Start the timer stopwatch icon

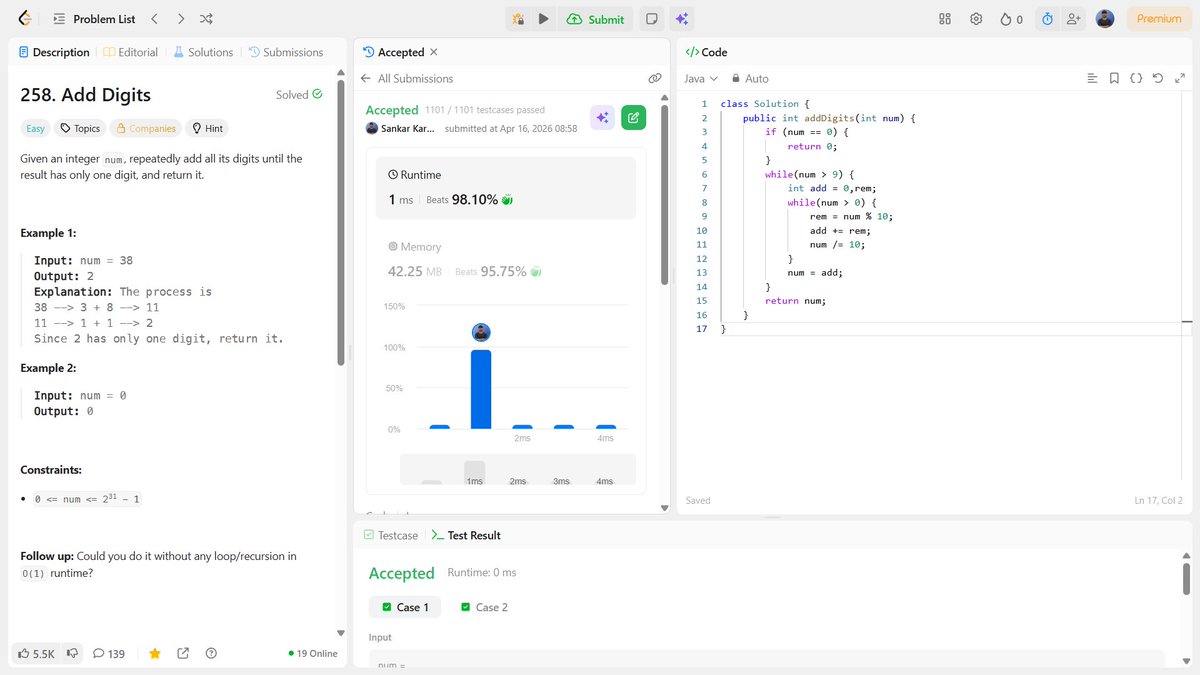click(x=1047, y=19)
